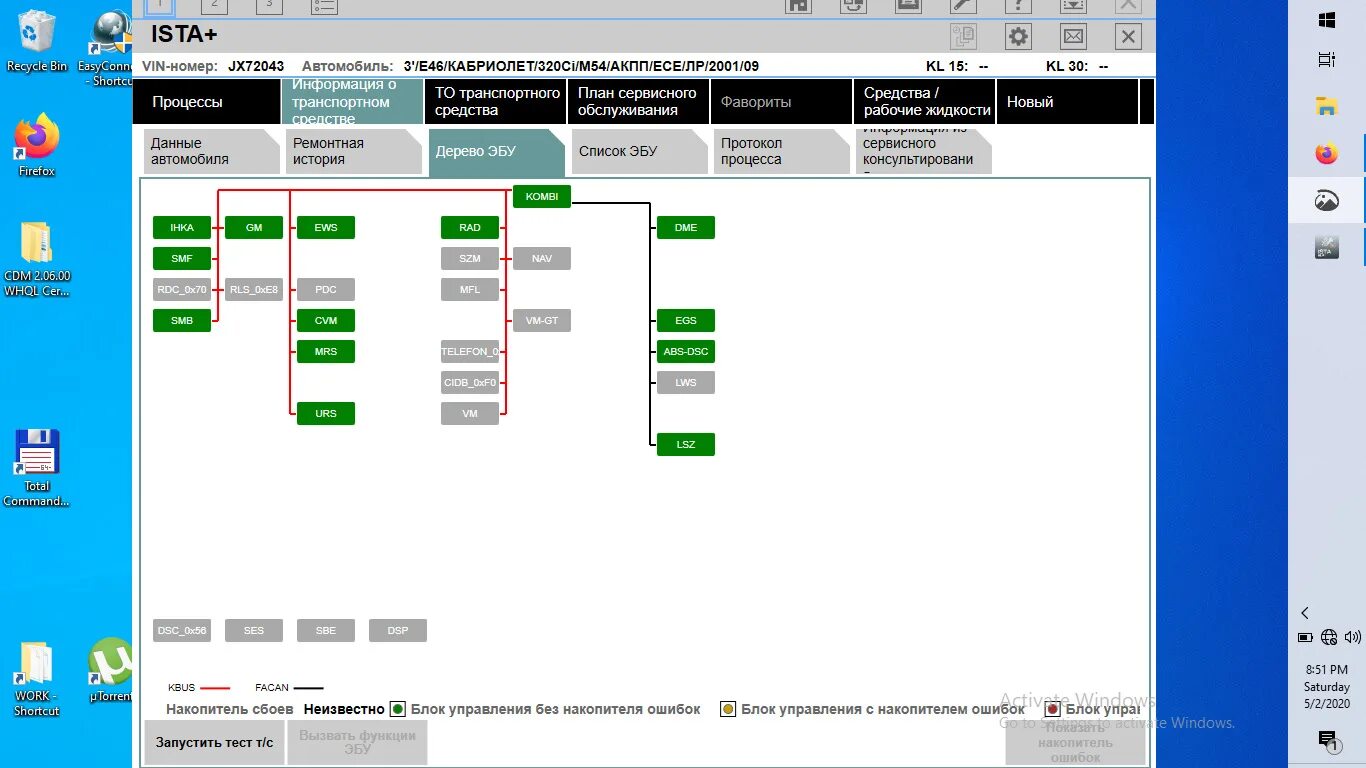Open Firefox desktop shortcut

[37, 146]
